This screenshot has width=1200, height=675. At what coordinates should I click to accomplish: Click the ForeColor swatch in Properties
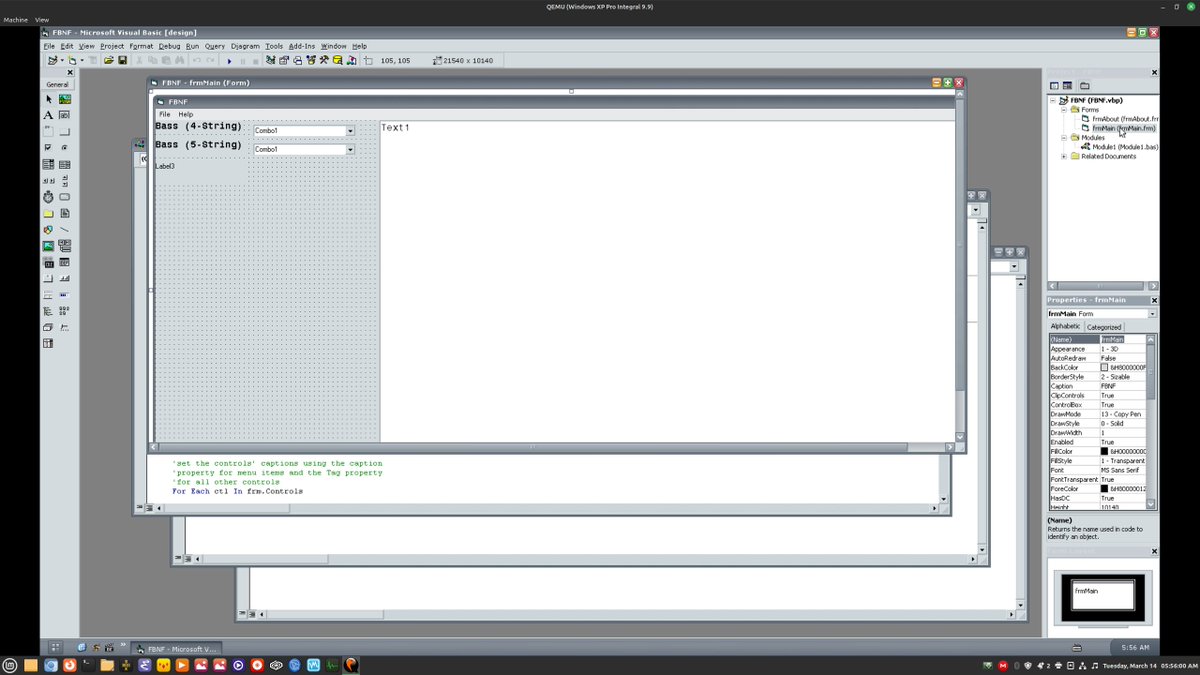(x=1105, y=488)
